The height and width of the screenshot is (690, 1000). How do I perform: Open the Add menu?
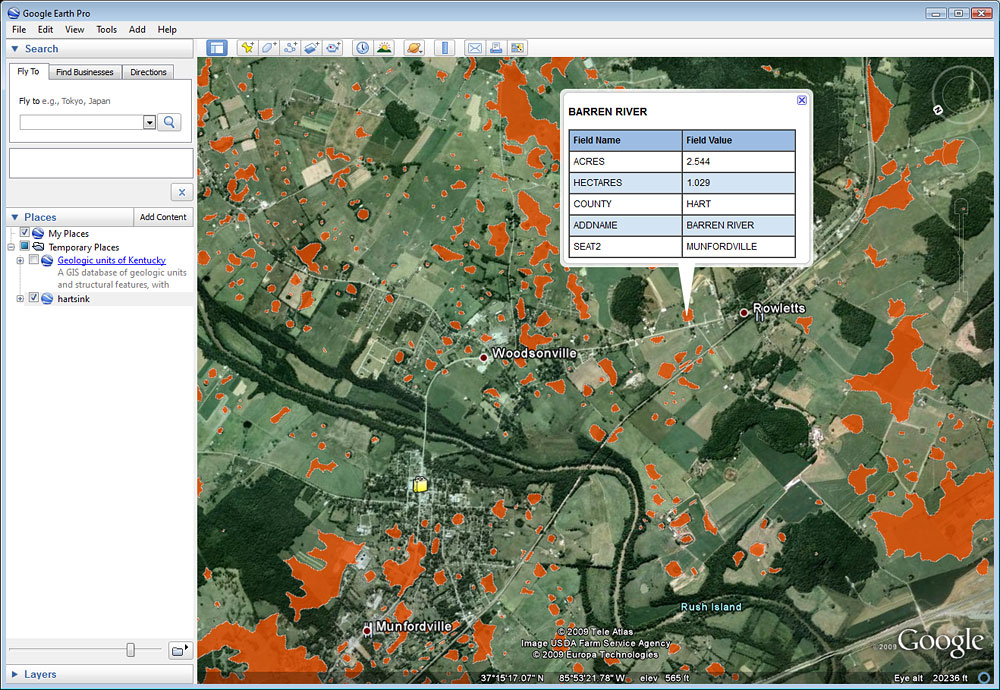pyautogui.click(x=137, y=29)
